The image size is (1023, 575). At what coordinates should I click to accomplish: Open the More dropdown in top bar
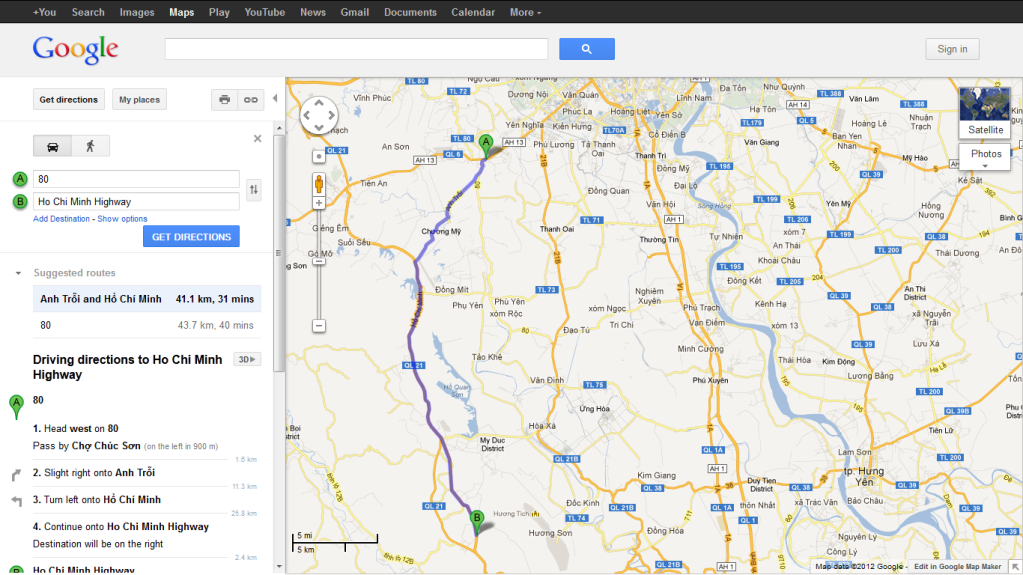(525, 12)
